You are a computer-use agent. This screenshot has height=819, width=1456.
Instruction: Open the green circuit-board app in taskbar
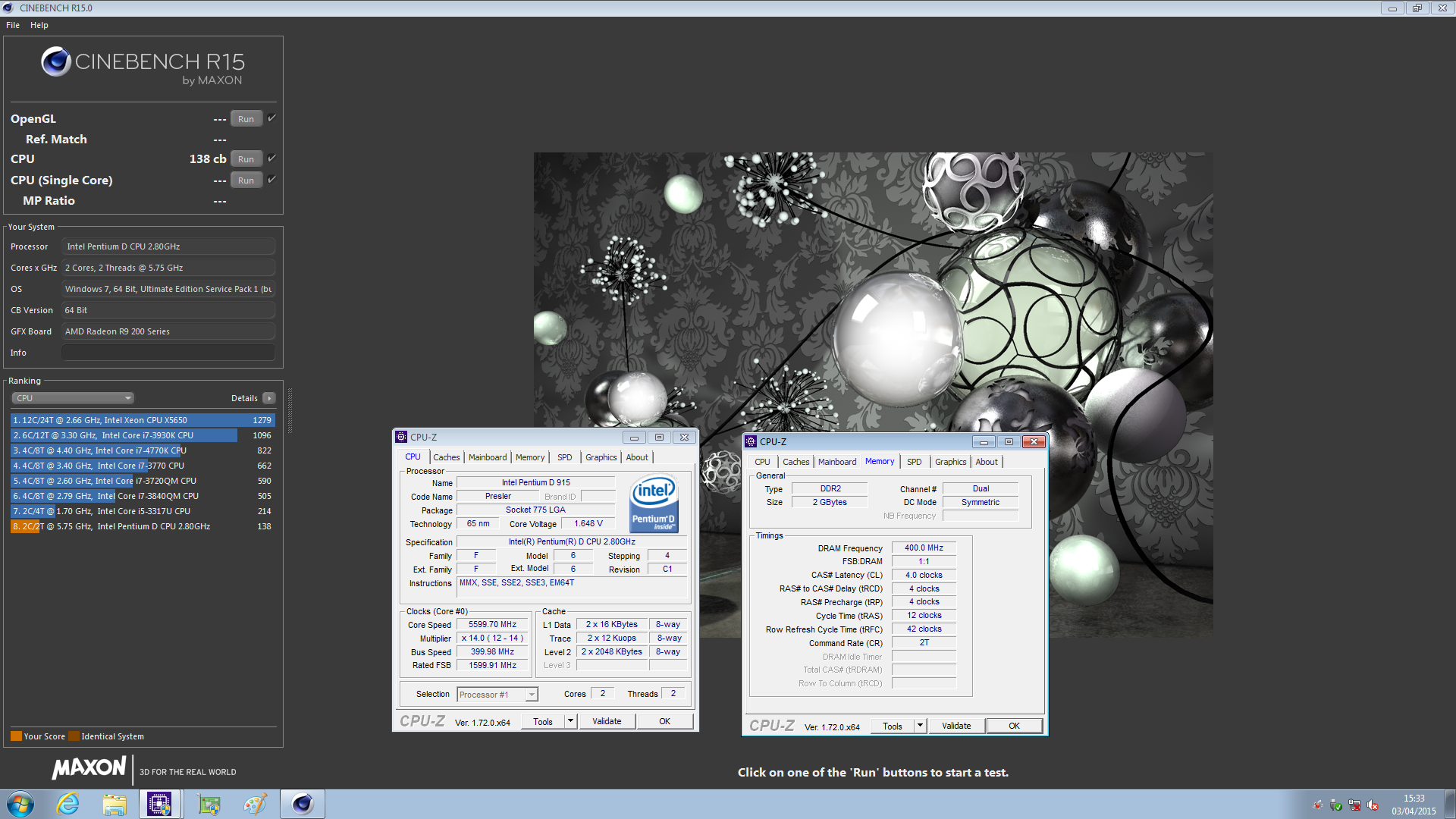point(209,804)
